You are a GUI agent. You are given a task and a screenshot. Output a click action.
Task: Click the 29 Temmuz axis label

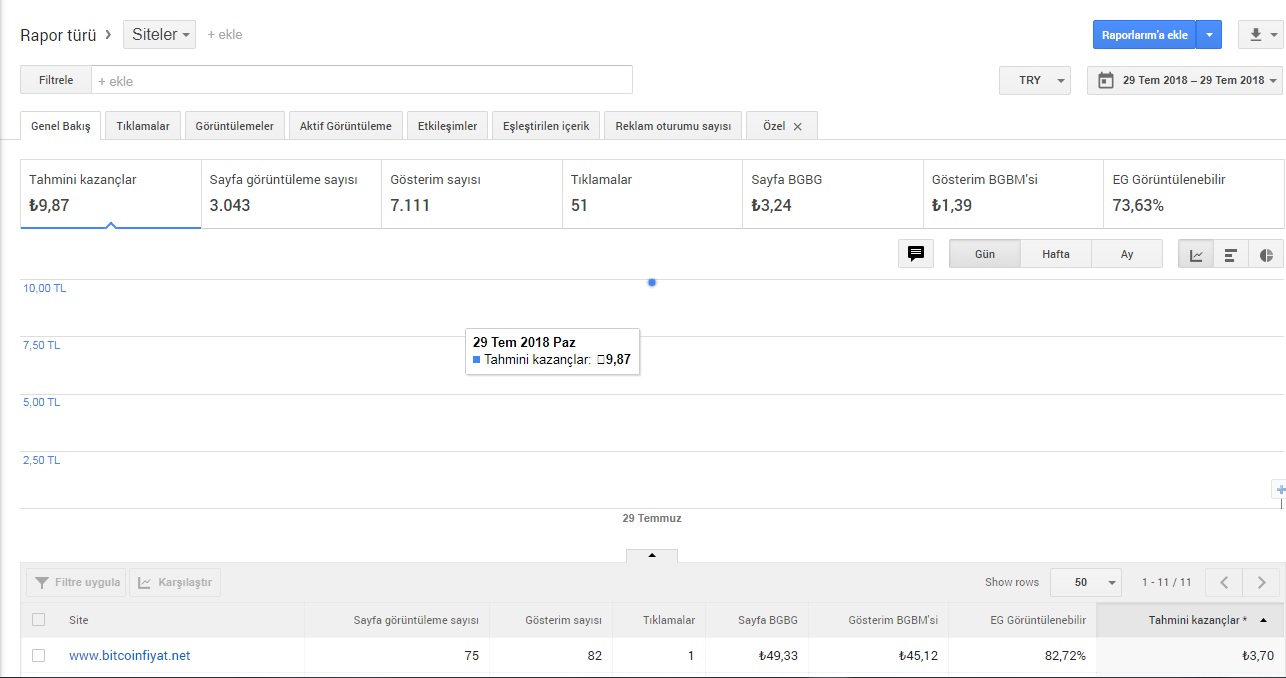click(652, 518)
